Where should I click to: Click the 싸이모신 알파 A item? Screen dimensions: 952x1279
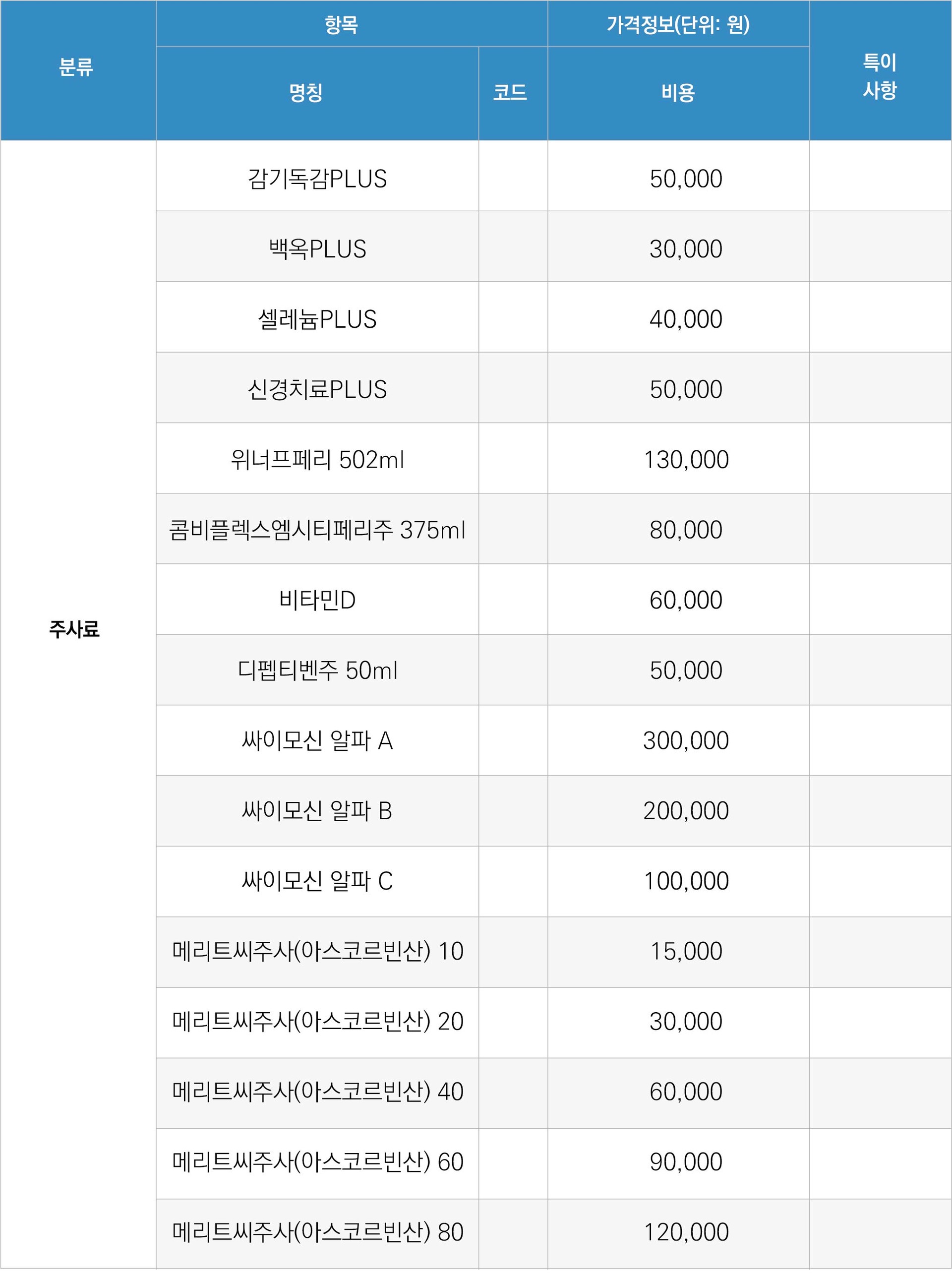coord(317,740)
